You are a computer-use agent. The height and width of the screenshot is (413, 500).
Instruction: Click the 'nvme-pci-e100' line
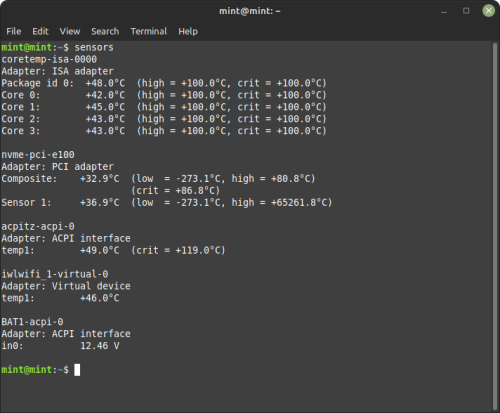[x=38, y=155]
